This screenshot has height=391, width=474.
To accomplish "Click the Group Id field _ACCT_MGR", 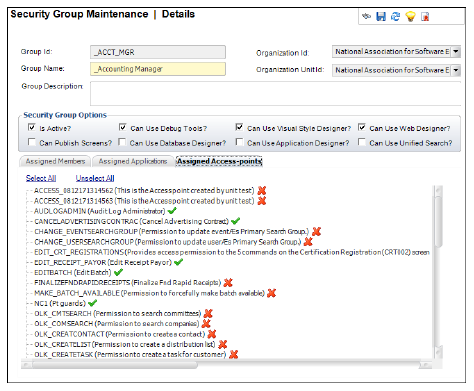I will [158, 52].
